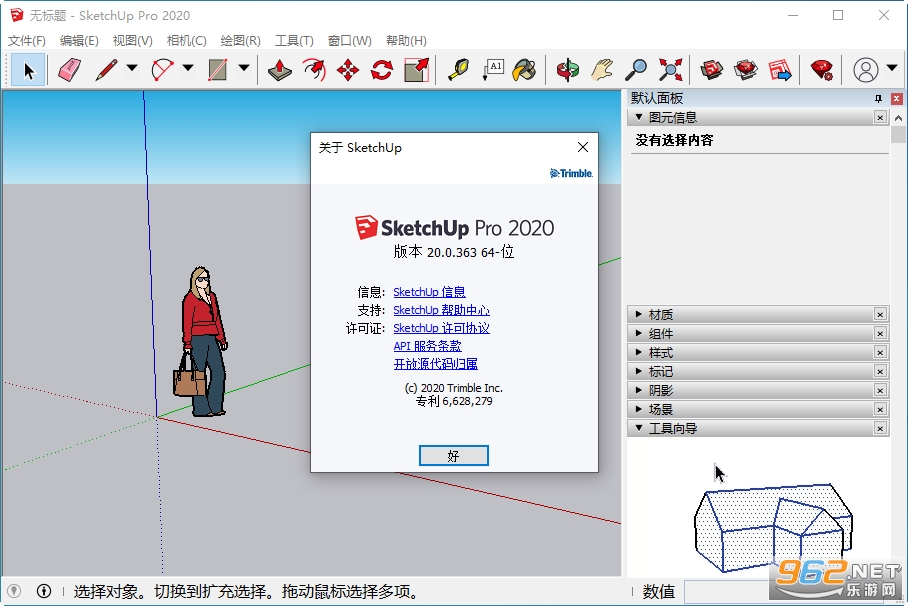Expand the 样式 panel section
This screenshot has height=606, width=908.
[x=639, y=352]
